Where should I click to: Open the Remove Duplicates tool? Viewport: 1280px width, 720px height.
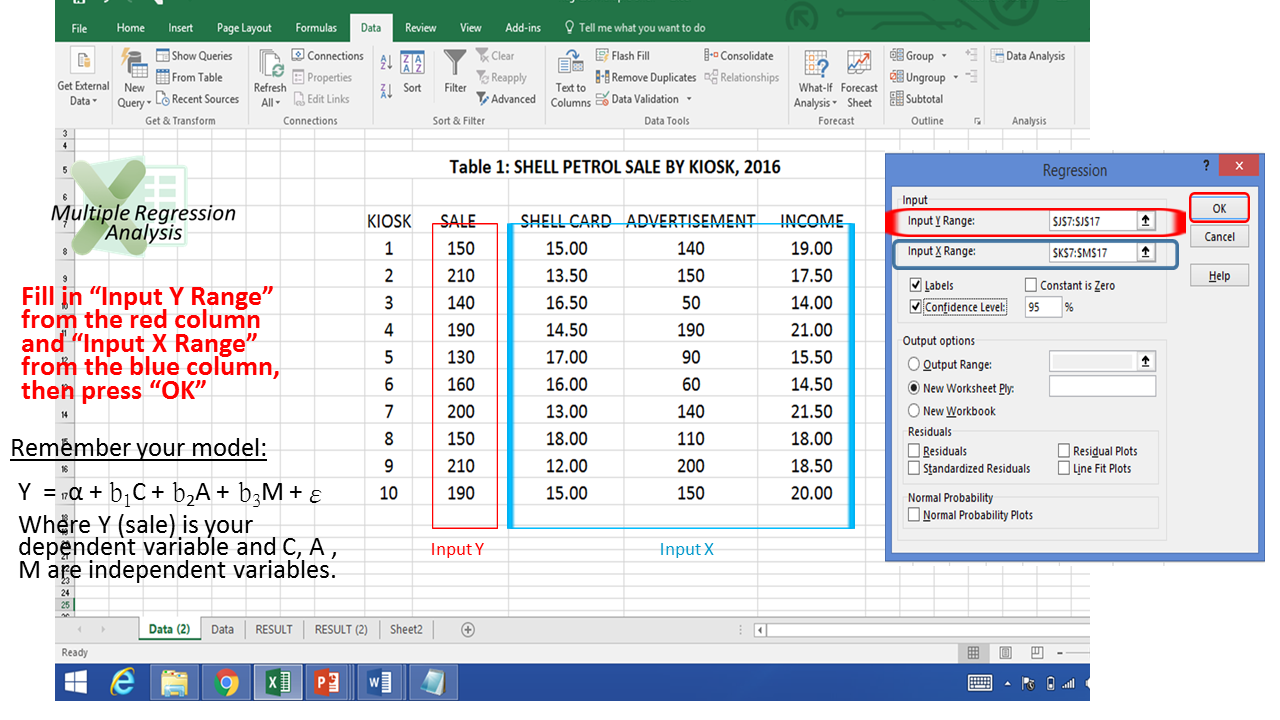click(x=645, y=76)
